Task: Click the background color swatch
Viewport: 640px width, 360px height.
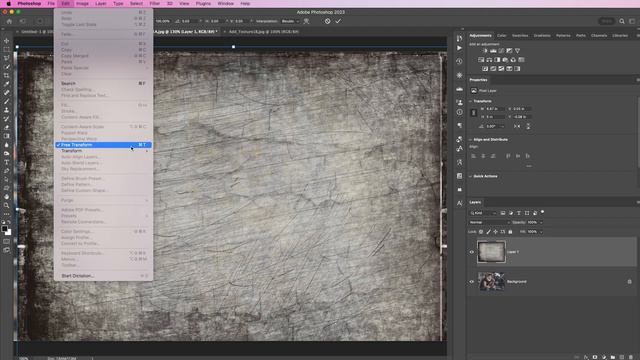Action: tap(9, 233)
